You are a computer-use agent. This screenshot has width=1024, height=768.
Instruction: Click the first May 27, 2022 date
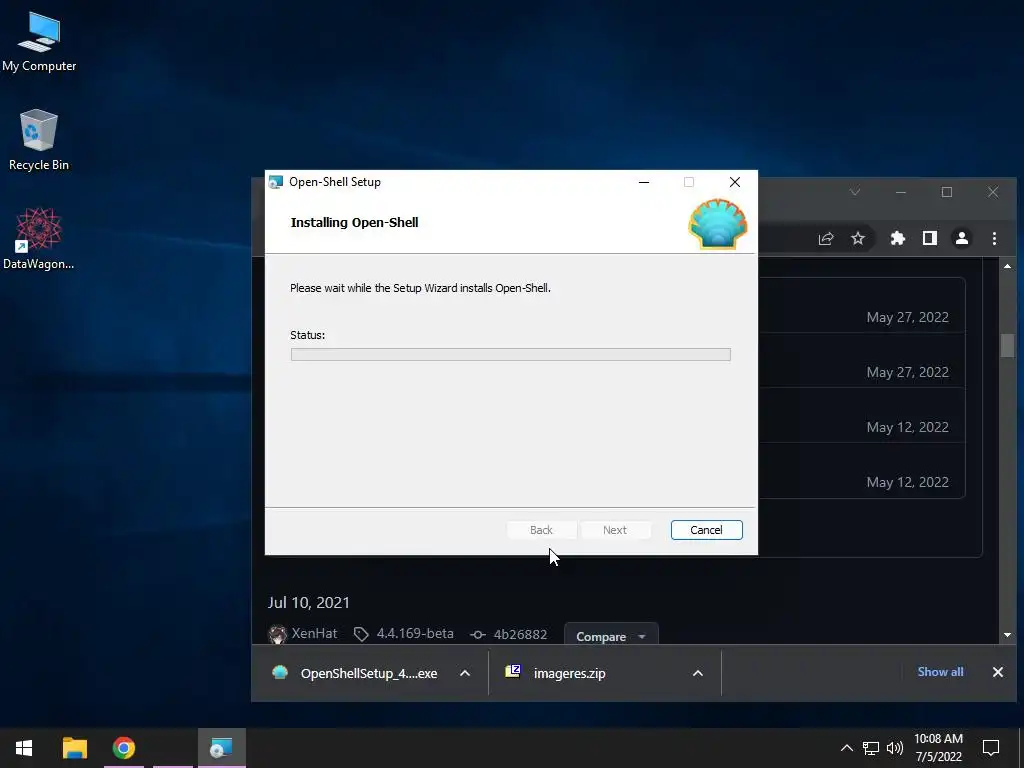point(907,317)
